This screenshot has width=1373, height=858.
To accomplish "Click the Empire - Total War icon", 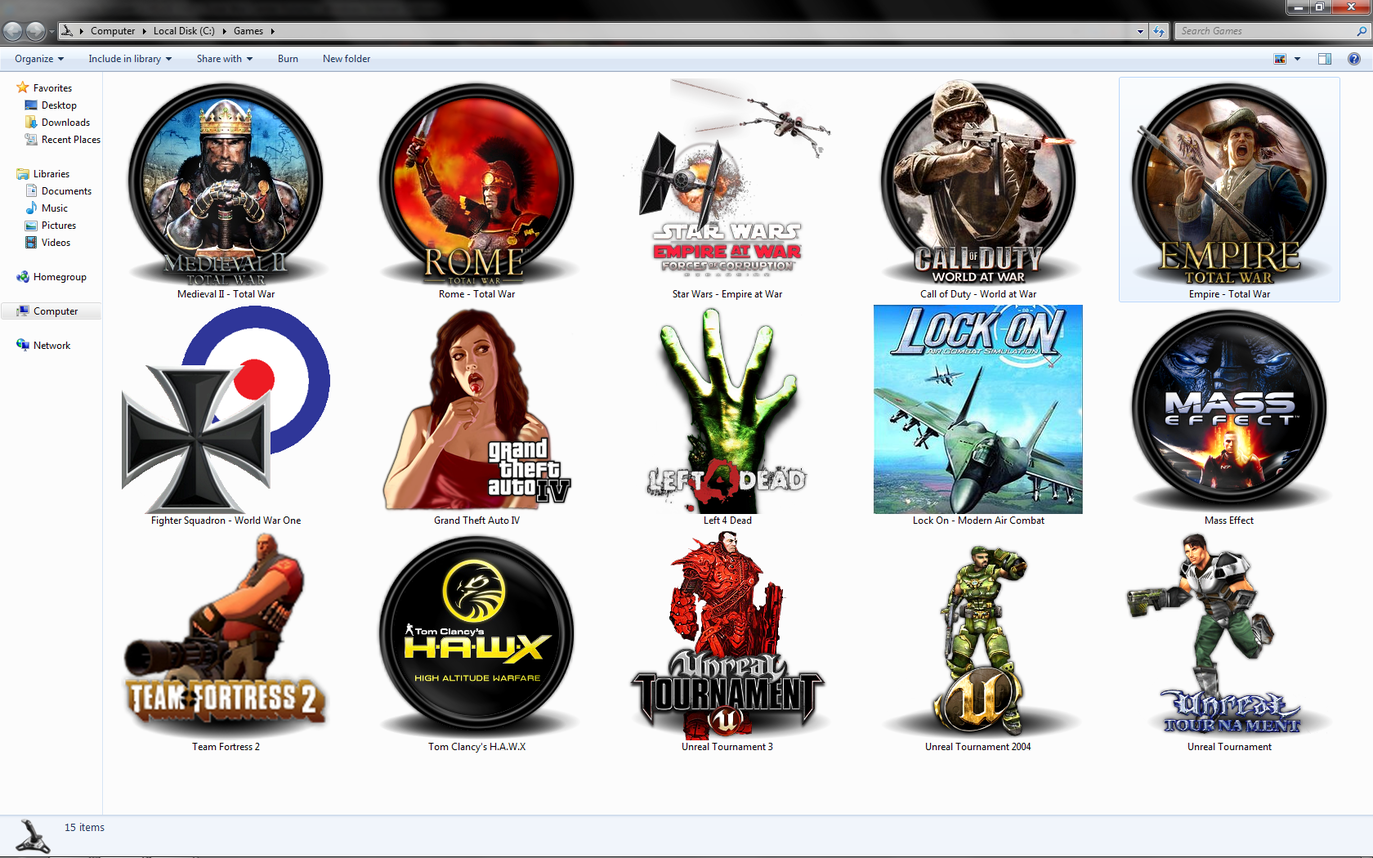I will [1229, 182].
